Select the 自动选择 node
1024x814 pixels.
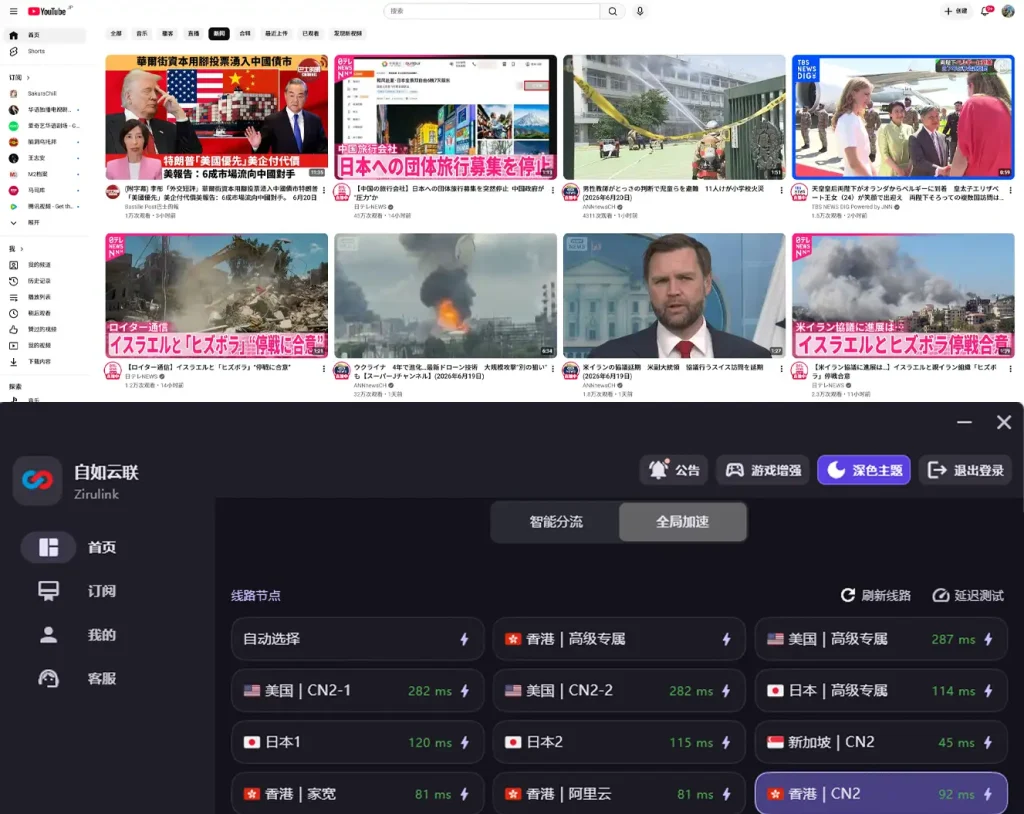[x=357, y=639]
